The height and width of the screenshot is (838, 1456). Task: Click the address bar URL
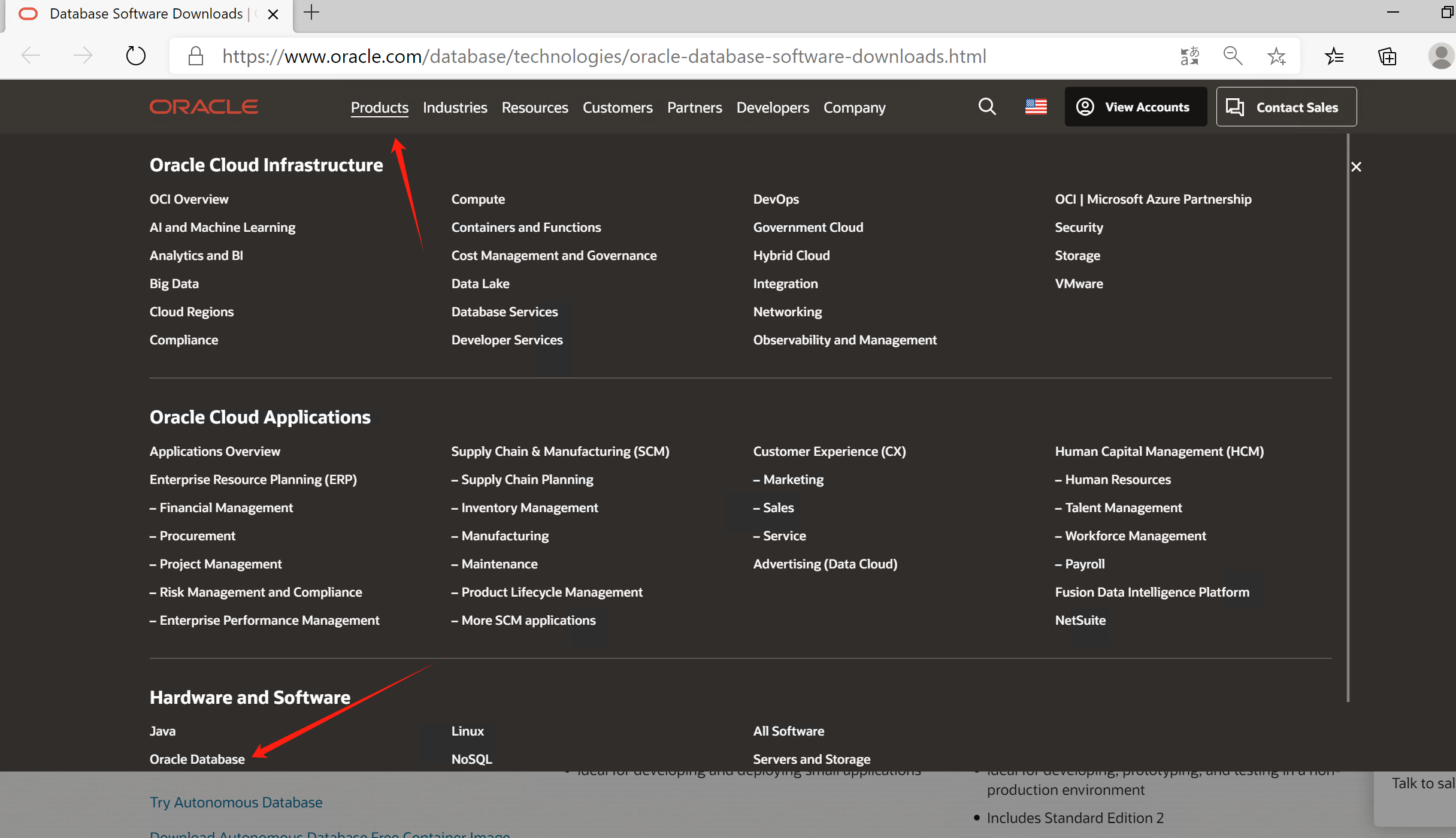pos(604,56)
